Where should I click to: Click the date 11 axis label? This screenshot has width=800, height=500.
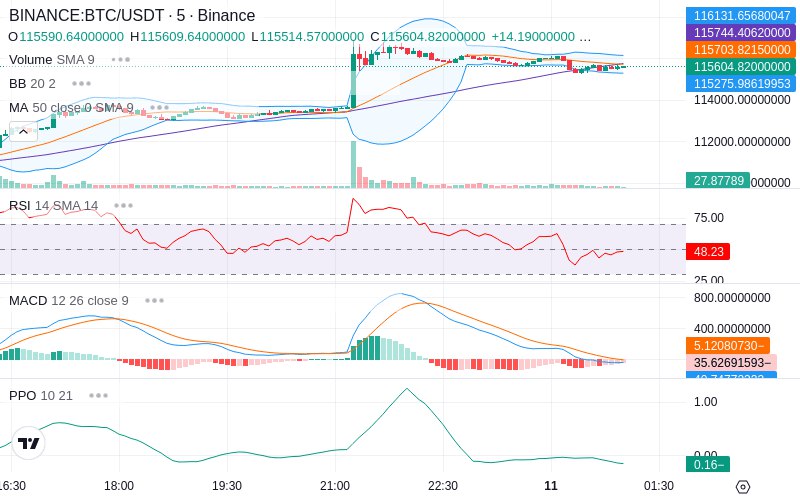pyautogui.click(x=551, y=486)
